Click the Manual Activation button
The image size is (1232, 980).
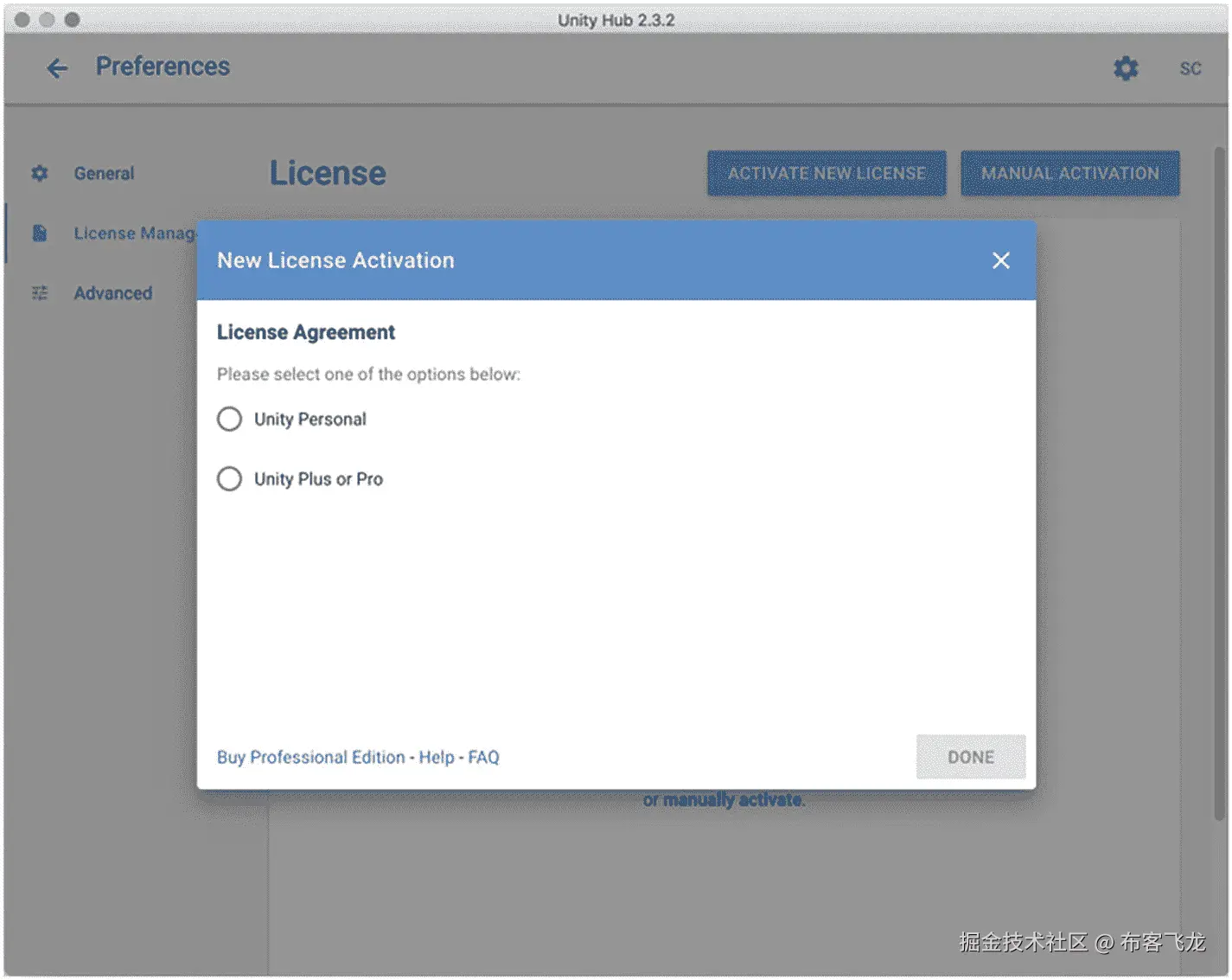[1070, 173]
